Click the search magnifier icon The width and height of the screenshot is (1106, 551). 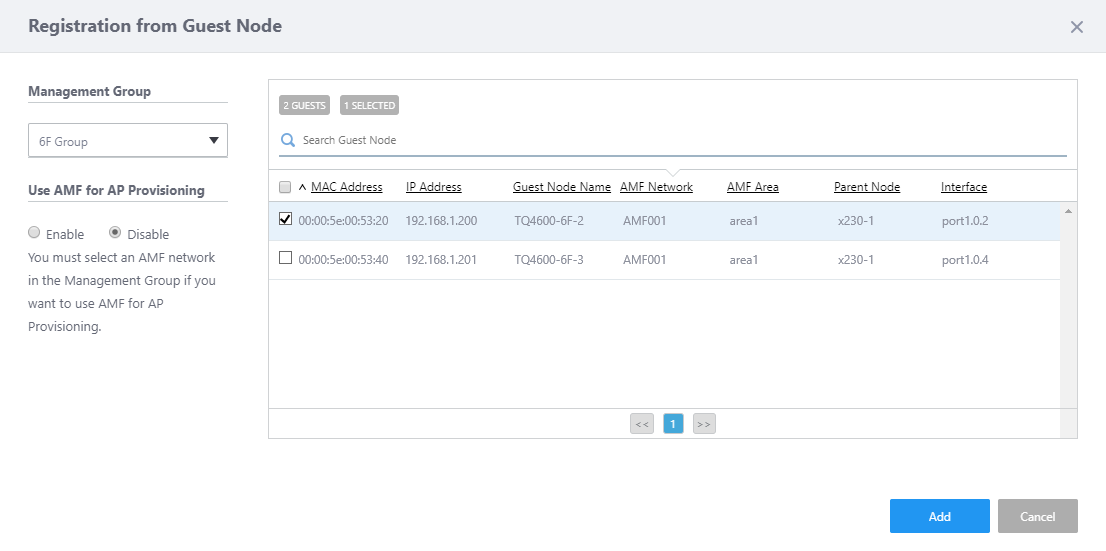(x=287, y=140)
